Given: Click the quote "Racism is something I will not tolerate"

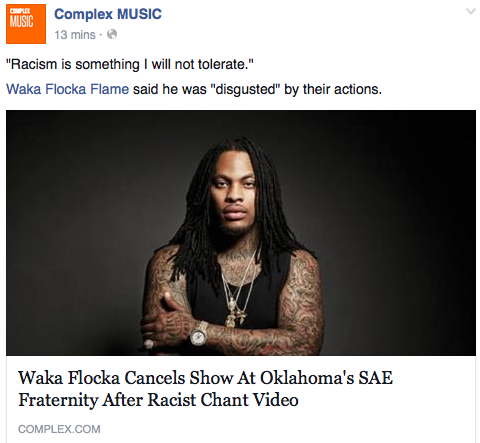Looking at the screenshot, I should coord(130,64).
